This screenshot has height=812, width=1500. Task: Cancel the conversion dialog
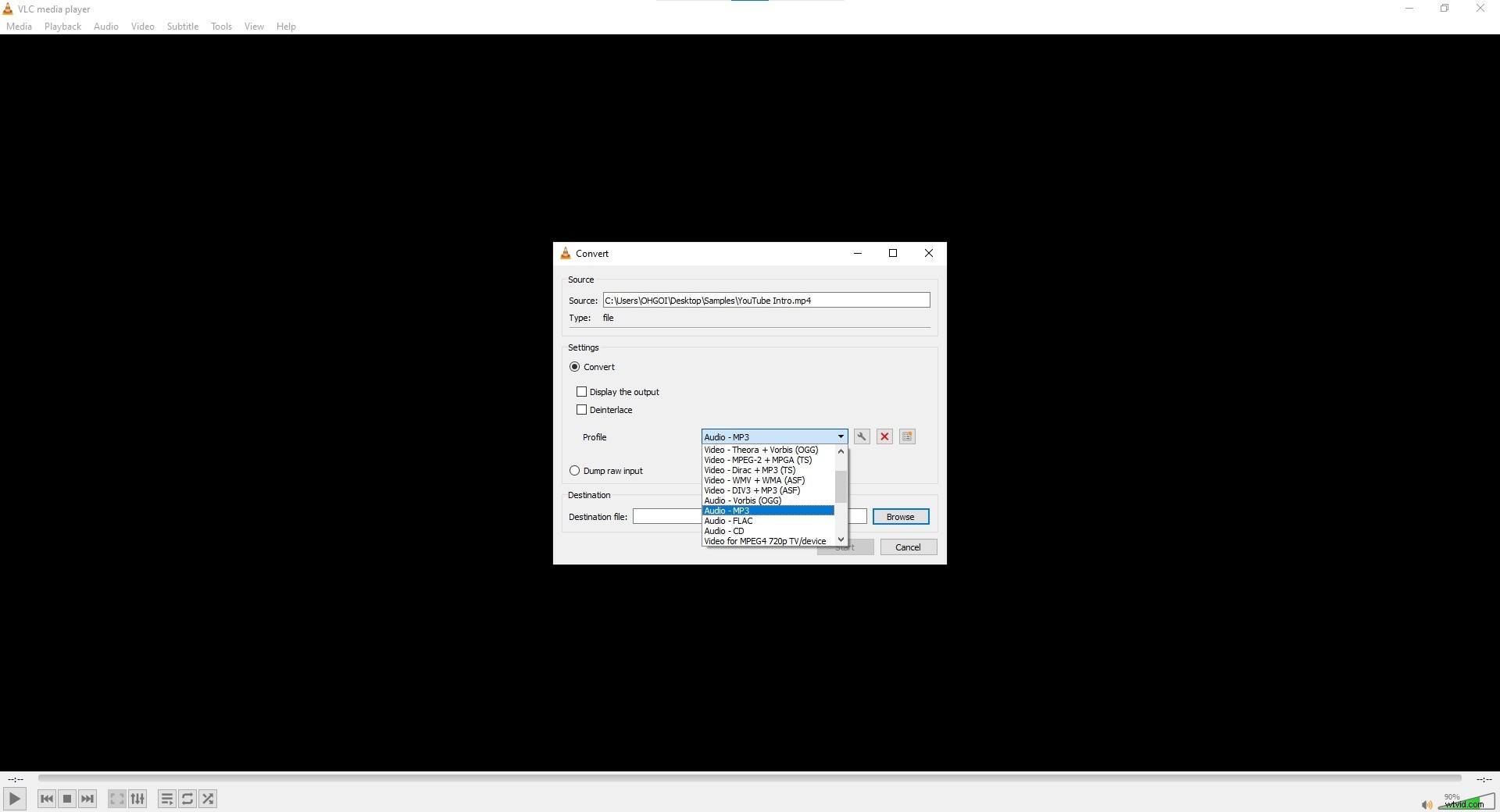pos(908,547)
